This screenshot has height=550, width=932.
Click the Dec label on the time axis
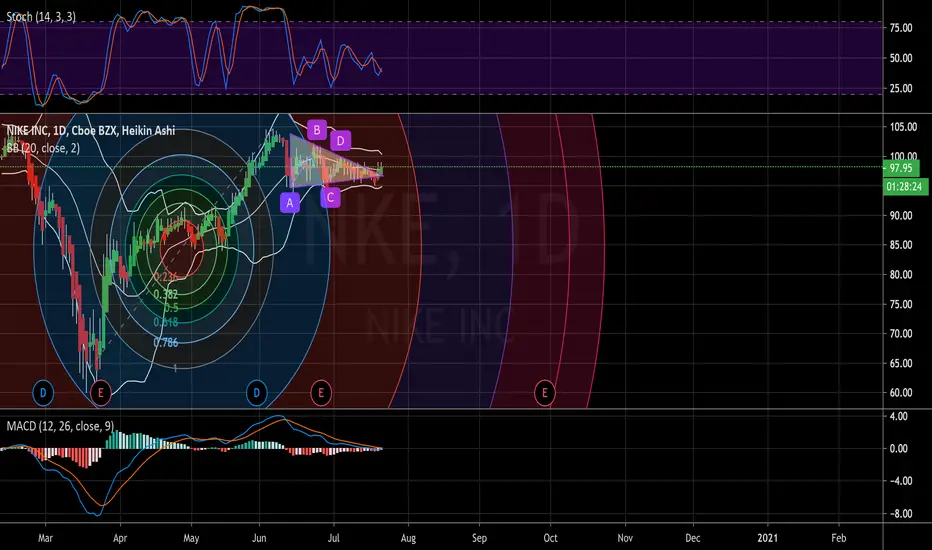click(x=693, y=538)
